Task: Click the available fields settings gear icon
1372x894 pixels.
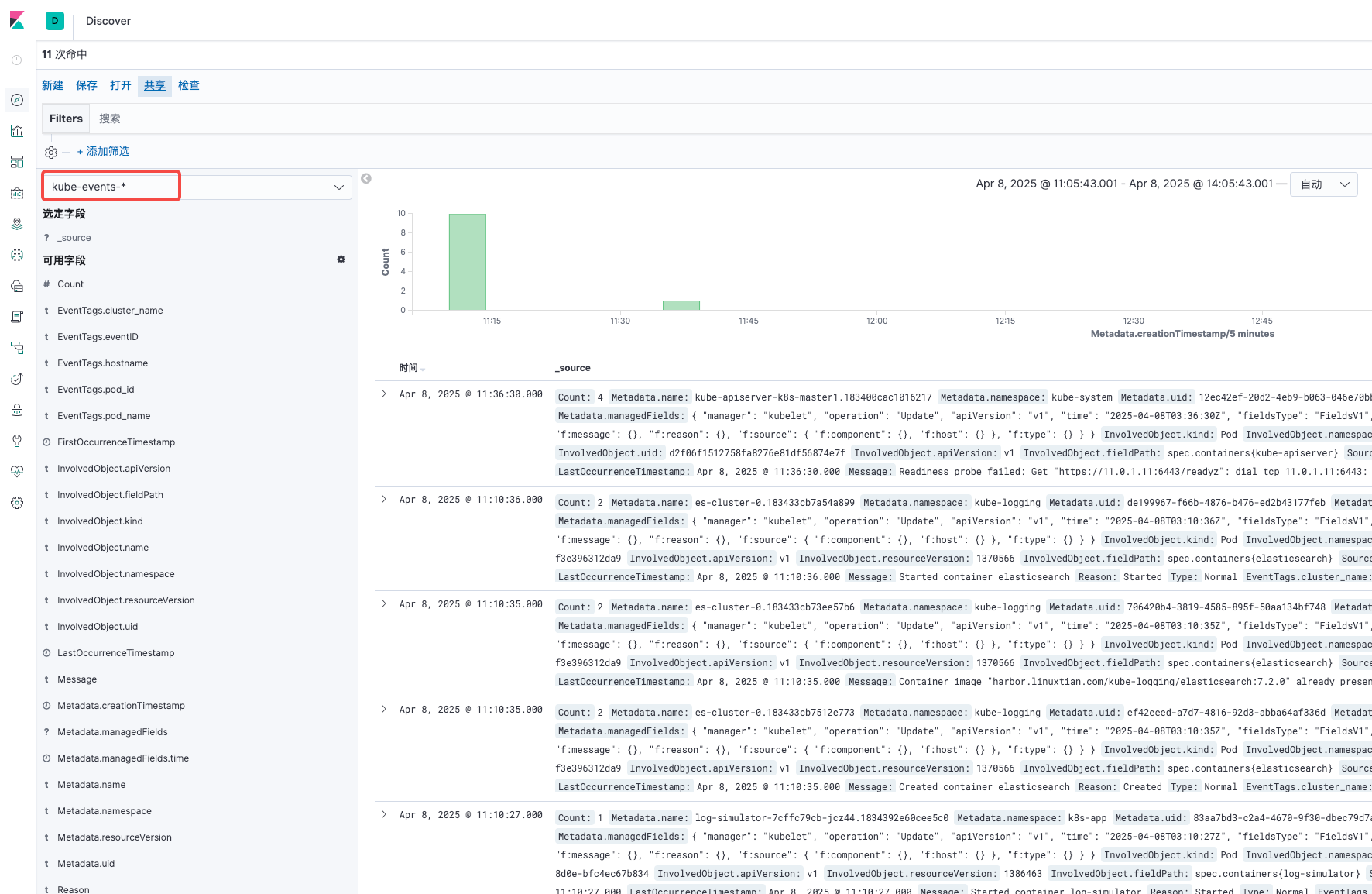Action: click(x=341, y=260)
